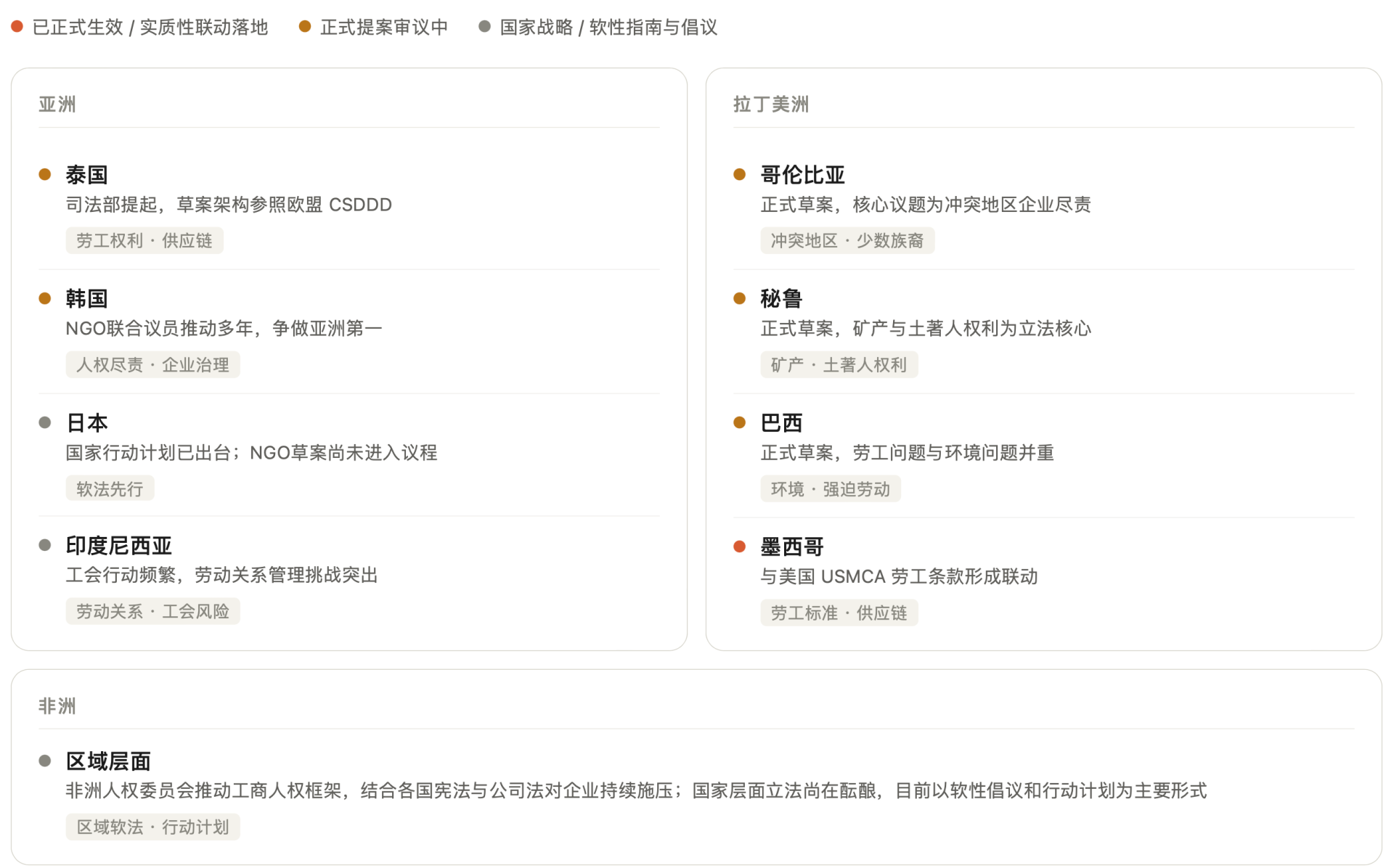Click the 亚洲 section header
Image resolution: width=1394 pixels, height=868 pixels.
point(57,105)
